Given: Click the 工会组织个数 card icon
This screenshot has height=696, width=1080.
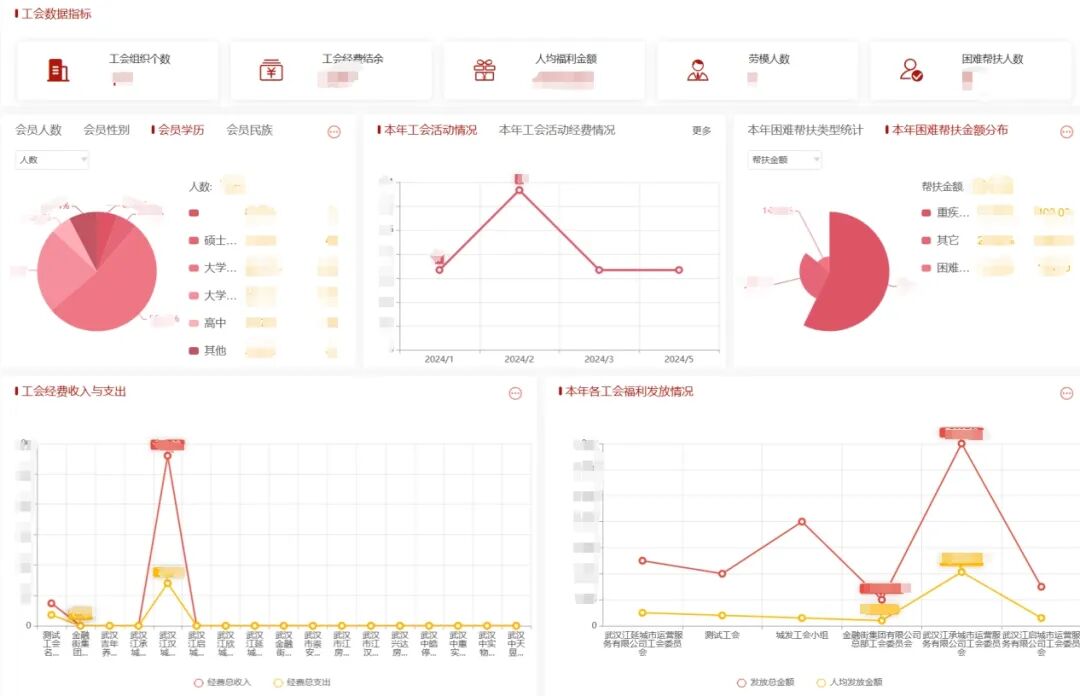Looking at the screenshot, I should [58, 70].
